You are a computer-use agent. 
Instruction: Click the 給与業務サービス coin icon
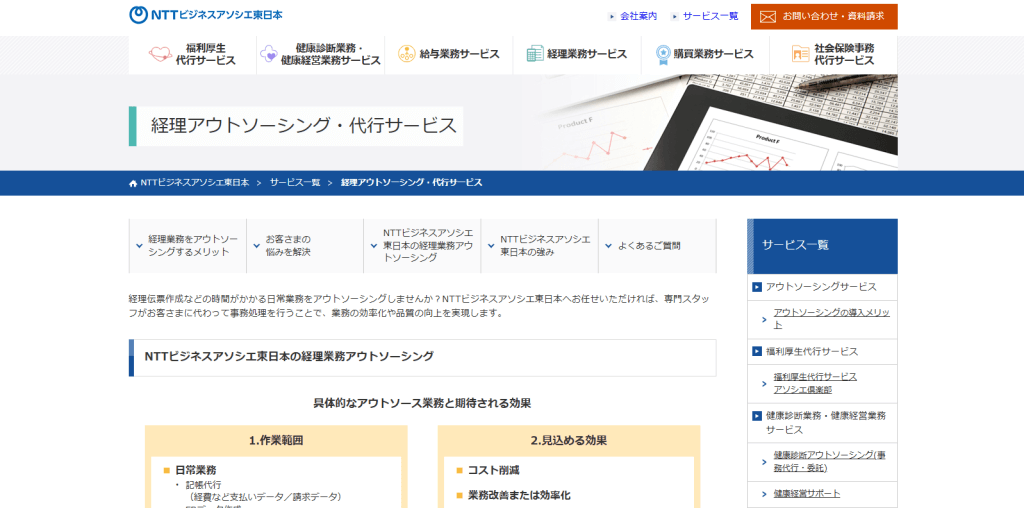406,54
